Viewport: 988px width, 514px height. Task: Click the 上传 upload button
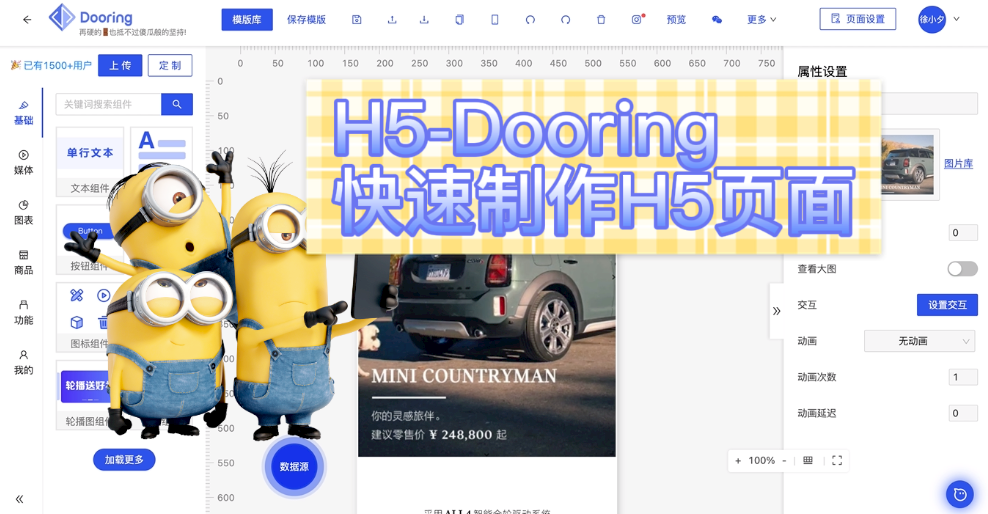(x=120, y=66)
